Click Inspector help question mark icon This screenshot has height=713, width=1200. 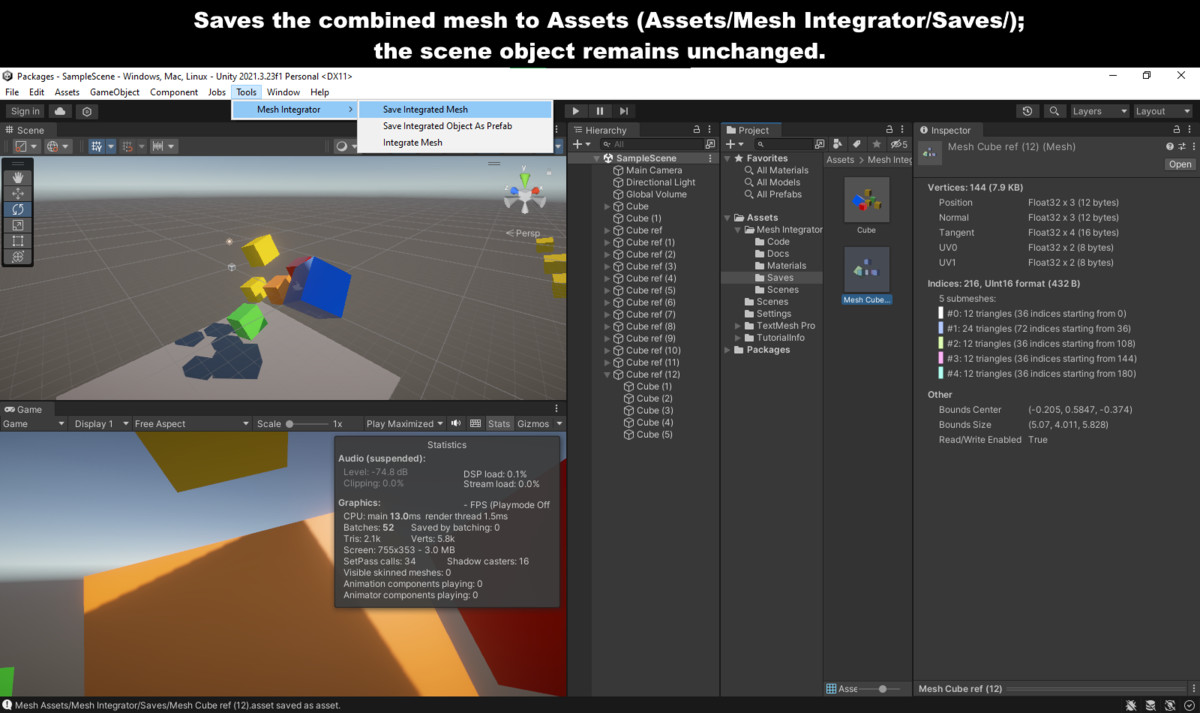pyautogui.click(x=1170, y=147)
